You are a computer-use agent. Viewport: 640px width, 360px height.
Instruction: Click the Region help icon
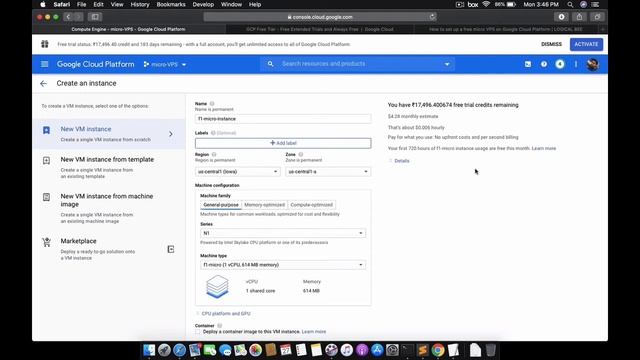pos(214,154)
